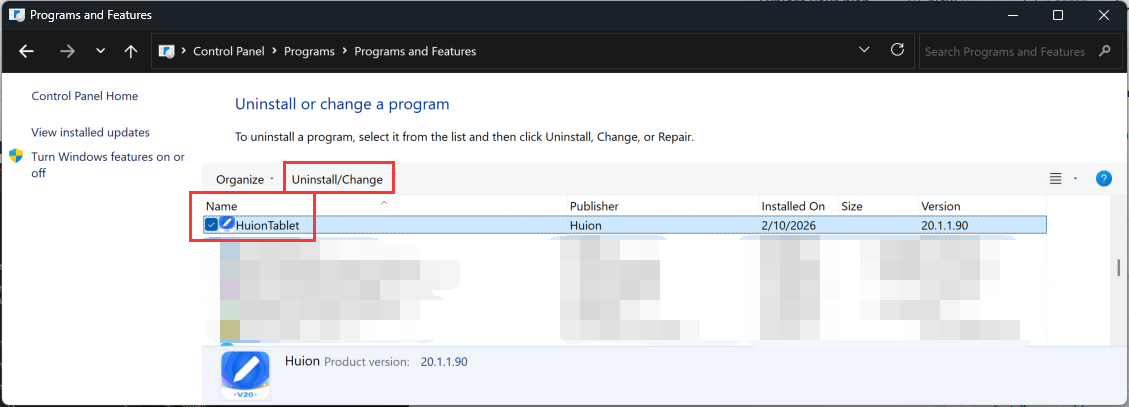Screen dimensions: 1129x407
Task: Click the Control Panel icon in address bar
Action: (166, 51)
